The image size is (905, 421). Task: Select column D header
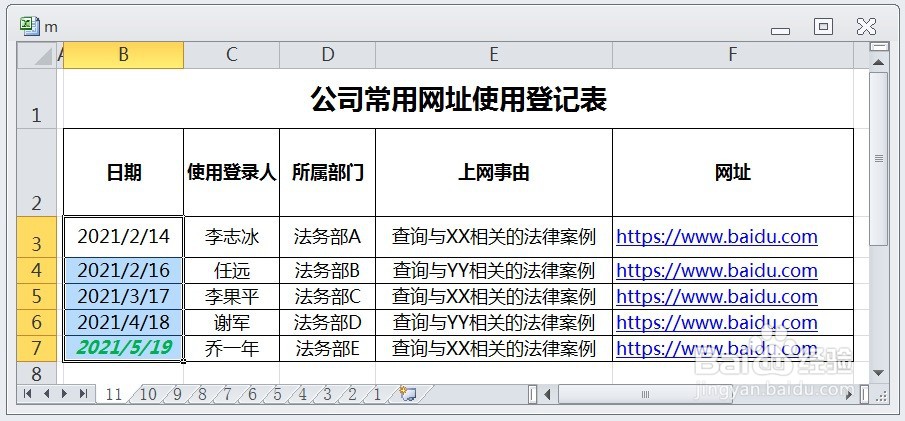pyautogui.click(x=327, y=55)
